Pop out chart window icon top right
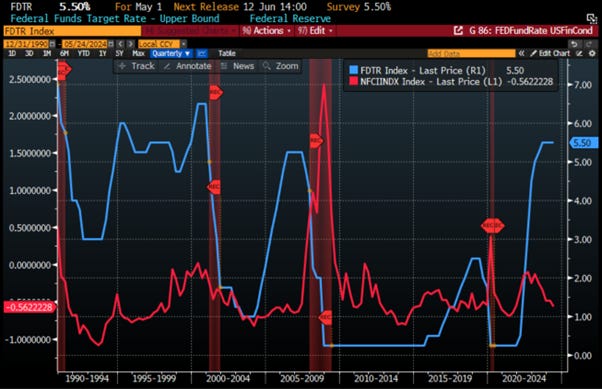The image size is (602, 389). click(x=592, y=18)
